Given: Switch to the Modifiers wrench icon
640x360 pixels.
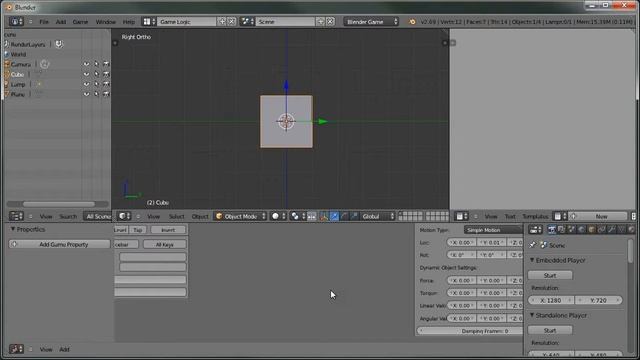Looking at the screenshot, I should click(x=611, y=230).
